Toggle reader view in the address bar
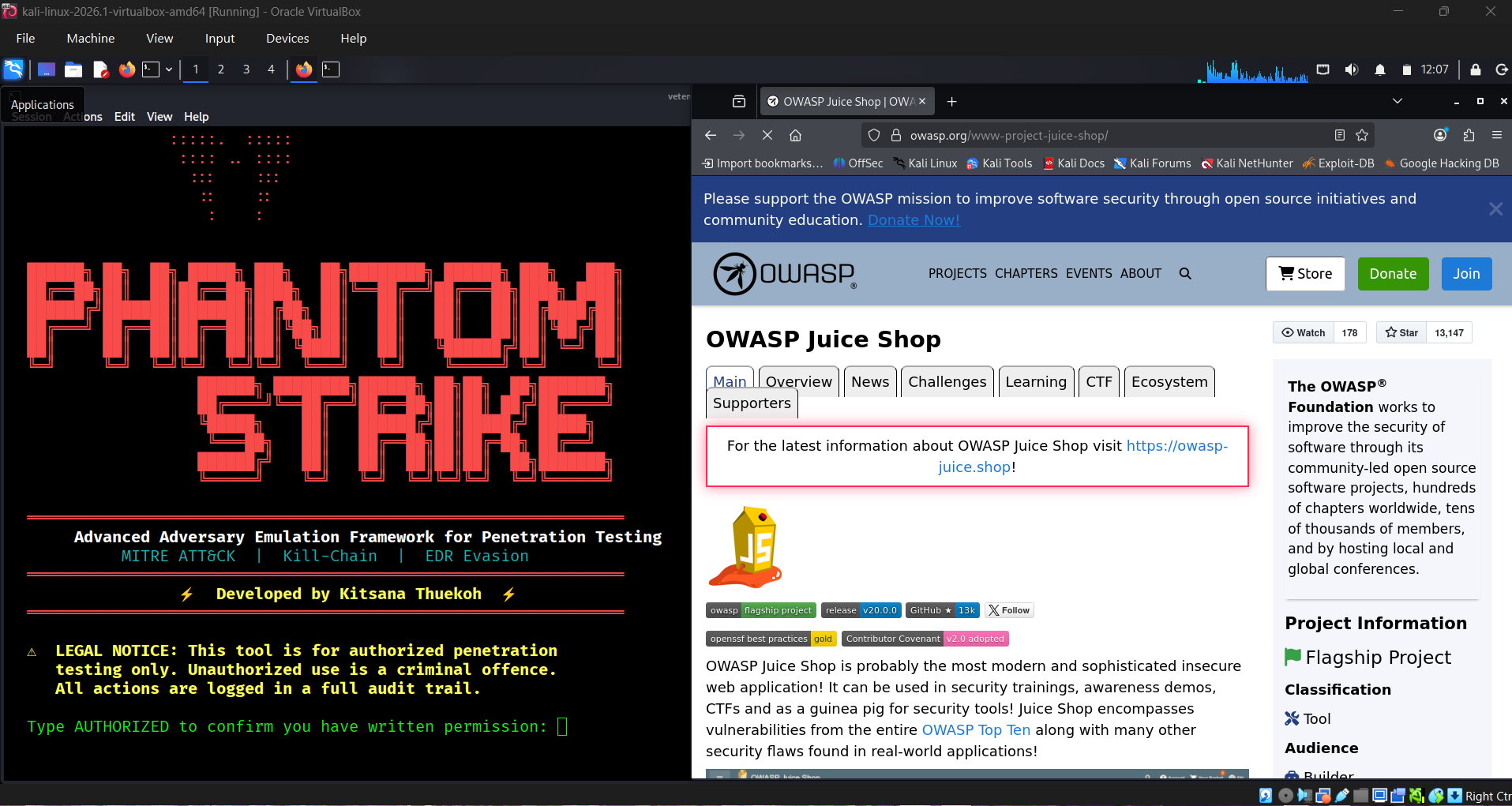The image size is (1512, 806). point(1340,135)
